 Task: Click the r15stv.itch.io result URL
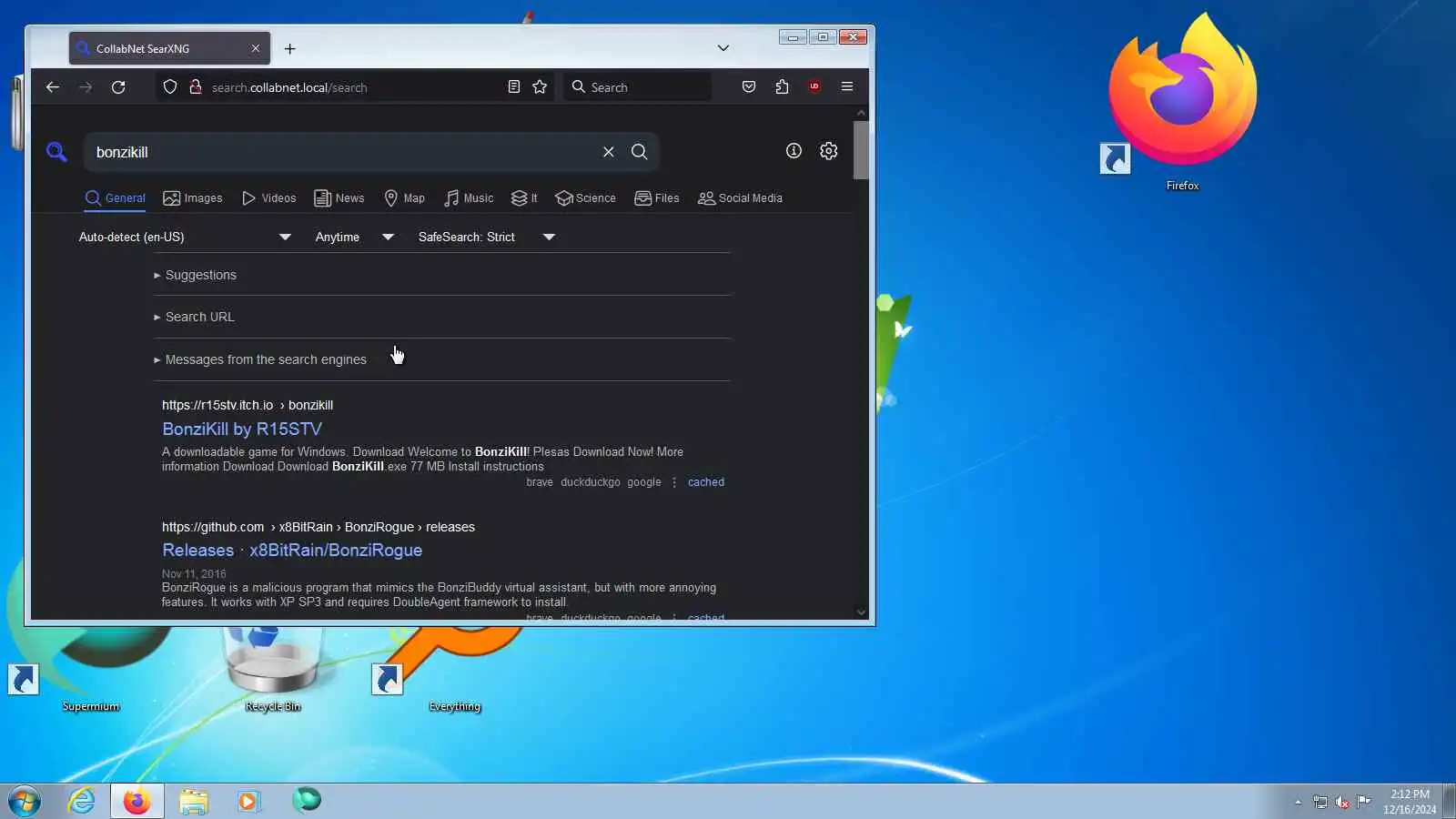click(248, 405)
